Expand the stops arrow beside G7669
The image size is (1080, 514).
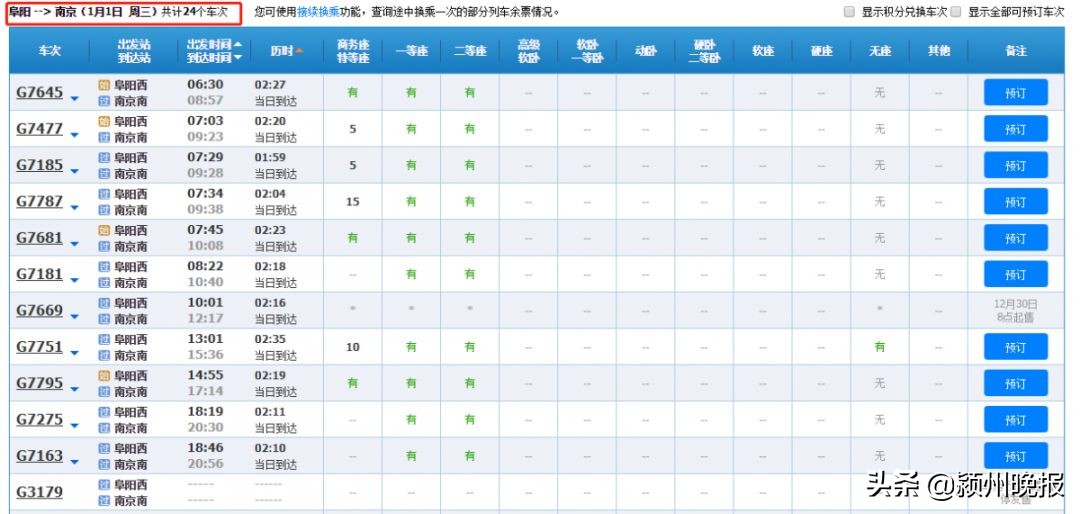coord(74,317)
